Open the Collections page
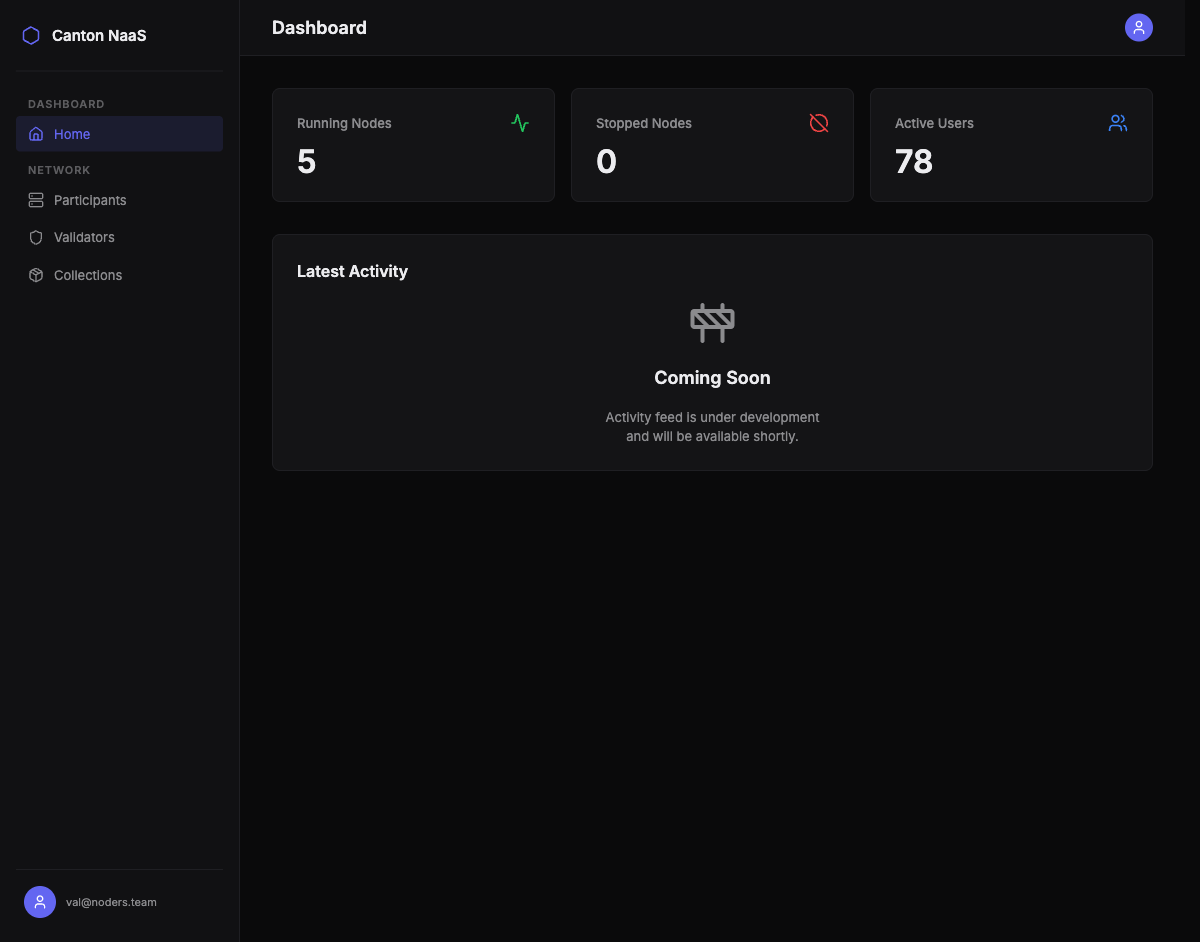This screenshot has height=942, width=1200. click(x=88, y=275)
